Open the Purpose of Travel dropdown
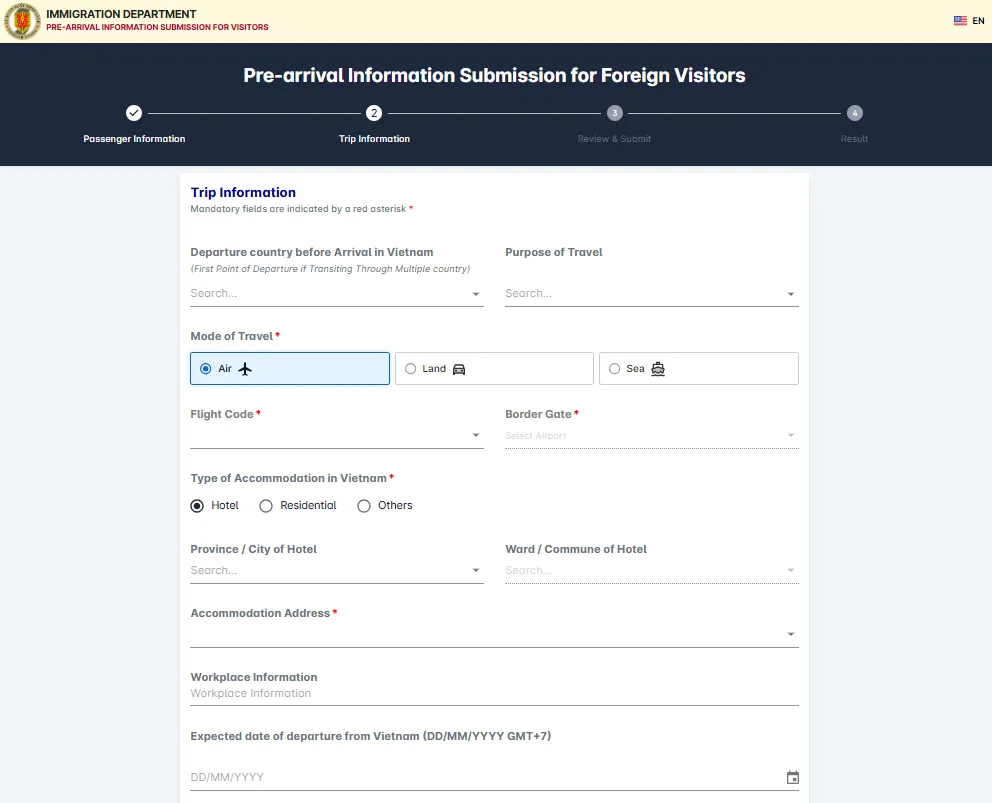Image resolution: width=992 pixels, height=803 pixels. coord(652,294)
